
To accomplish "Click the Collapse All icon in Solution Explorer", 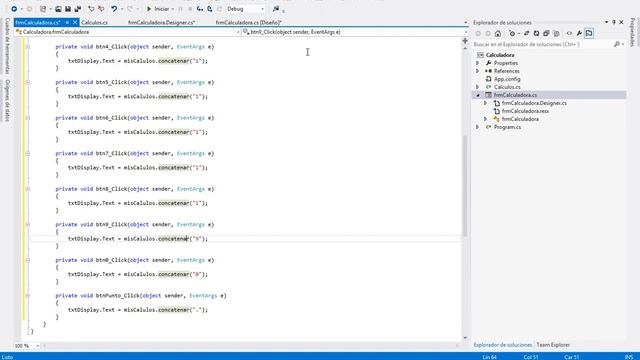I will coord(546,33).
